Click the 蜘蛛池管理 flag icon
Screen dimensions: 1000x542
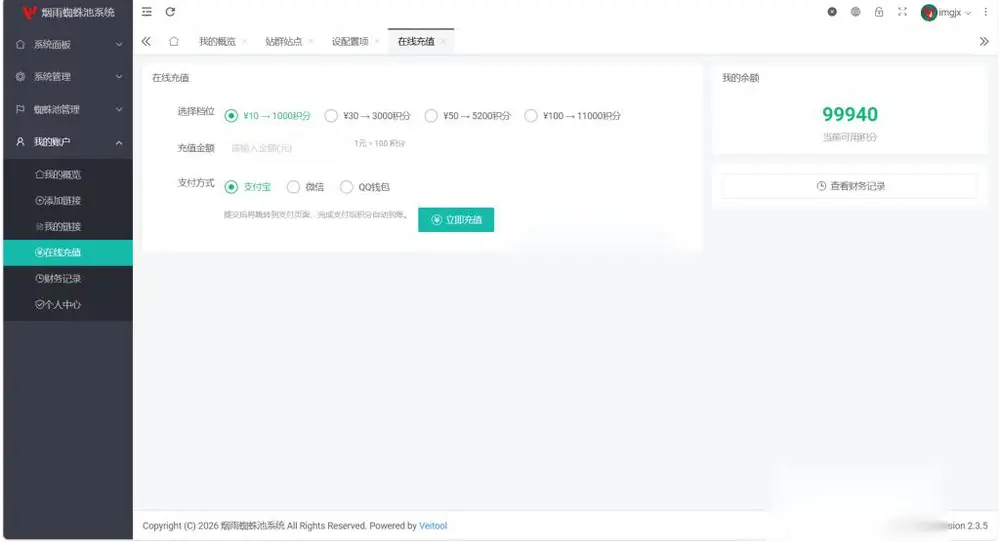click(x=20, y=109)
